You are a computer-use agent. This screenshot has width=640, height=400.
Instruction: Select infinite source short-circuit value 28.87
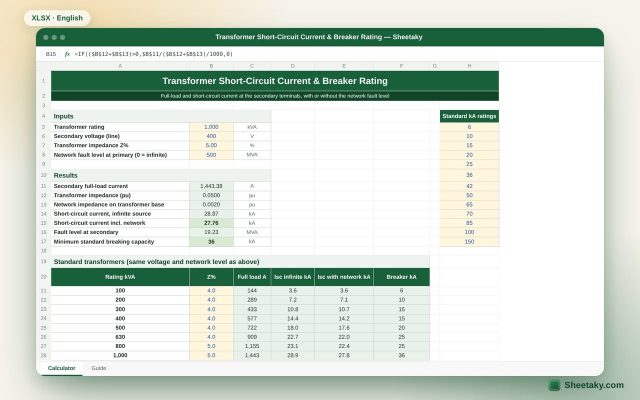click(x=211, y=214)
